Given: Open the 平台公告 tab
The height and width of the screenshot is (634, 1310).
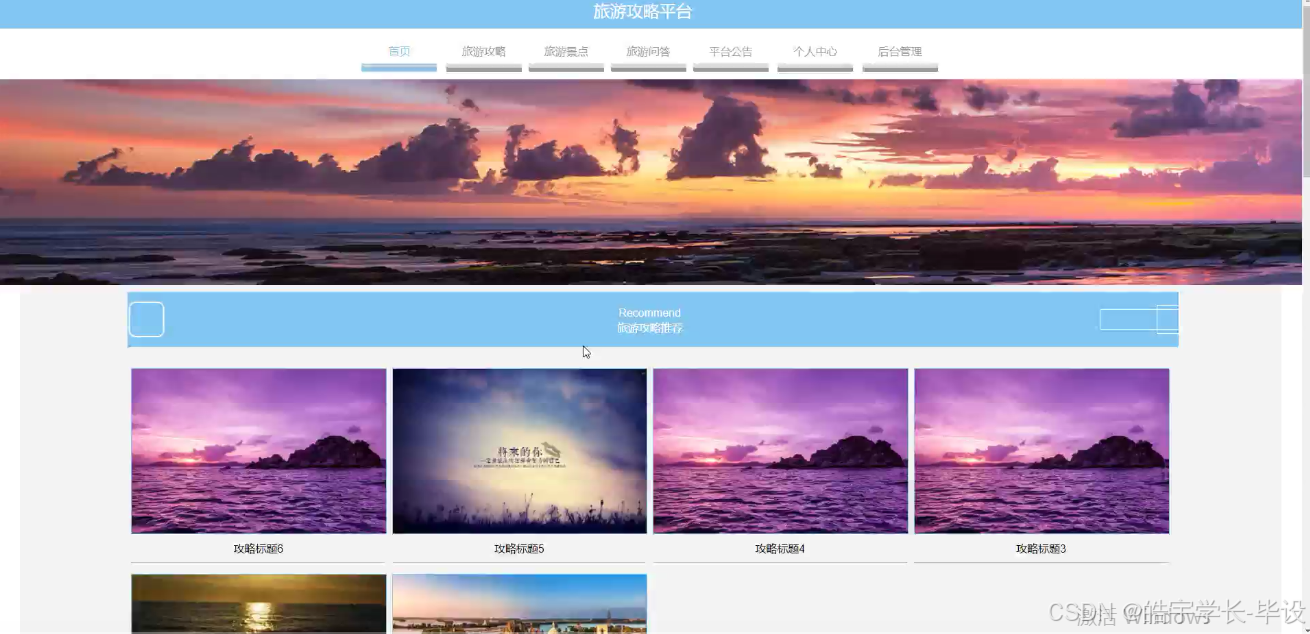Looking at the screenshot, I should pyautogui.click(x=731, y=52).
